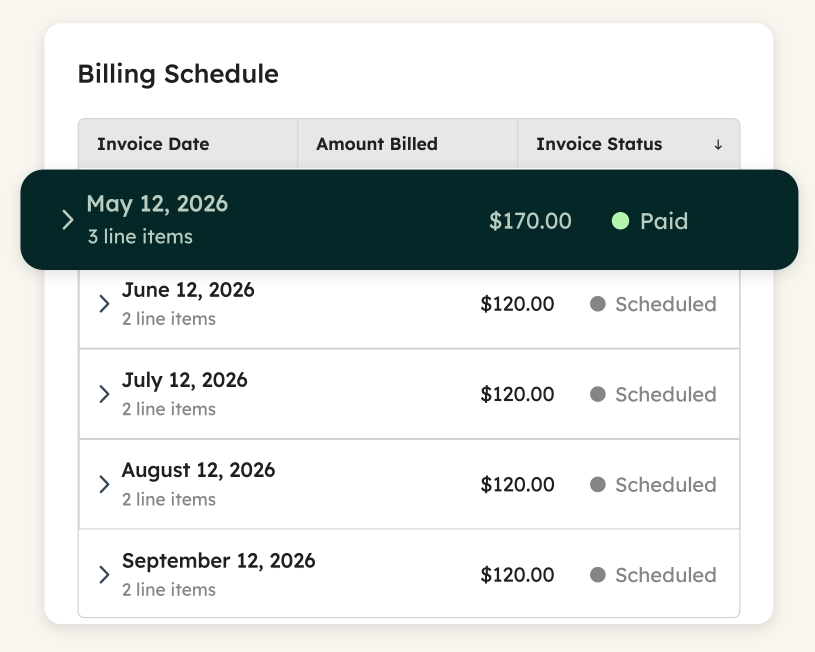The height and width of the screenshot is (652, 815).
Task: Click the September 12, 2026 date text
Action: tap(218, 561)
